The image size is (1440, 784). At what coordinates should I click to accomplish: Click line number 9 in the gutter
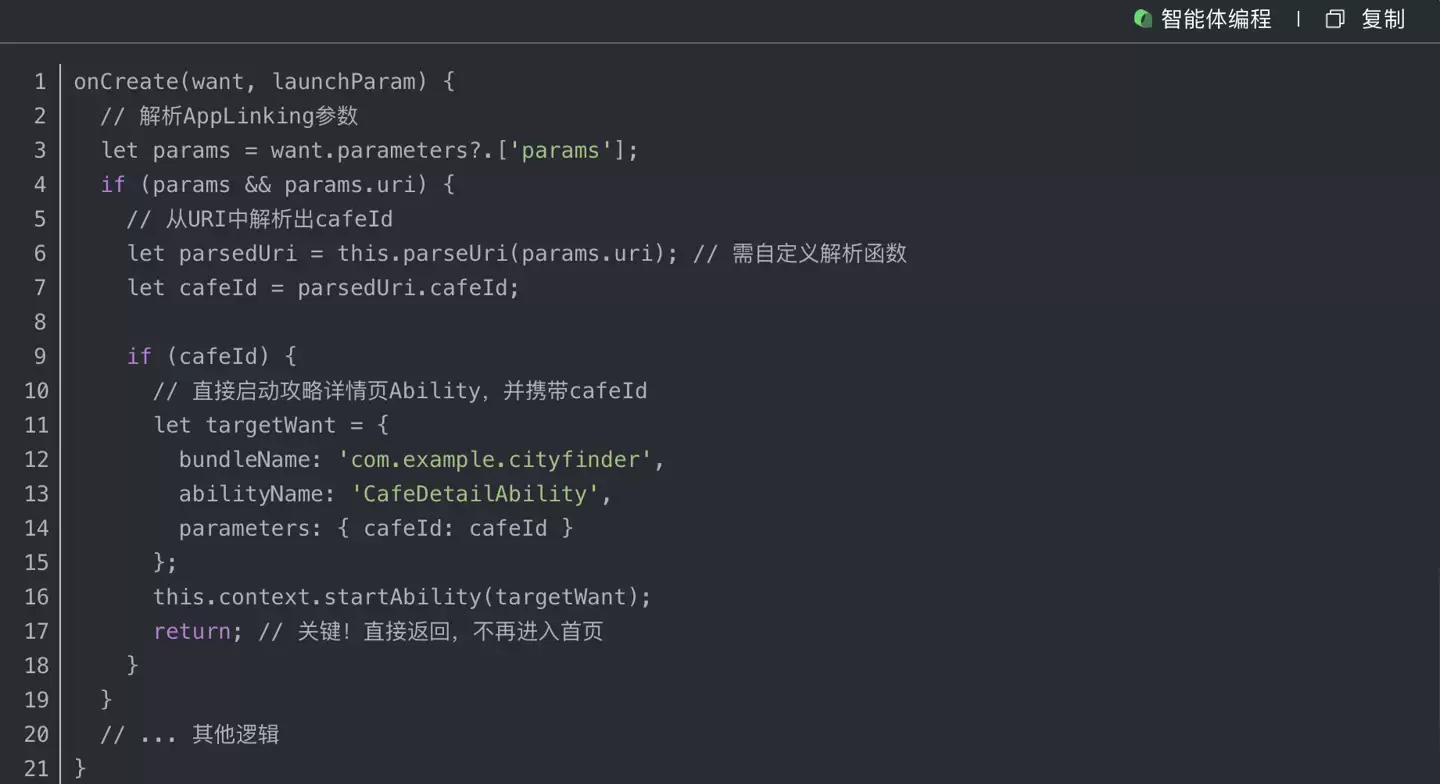[x=40, y=357]
